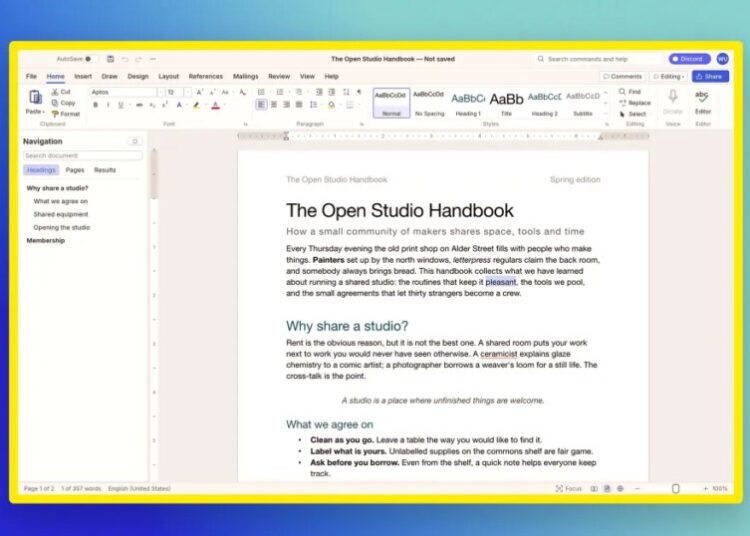Open the font size dropdown arrow
750x536 pixels.
coord(188,92)
